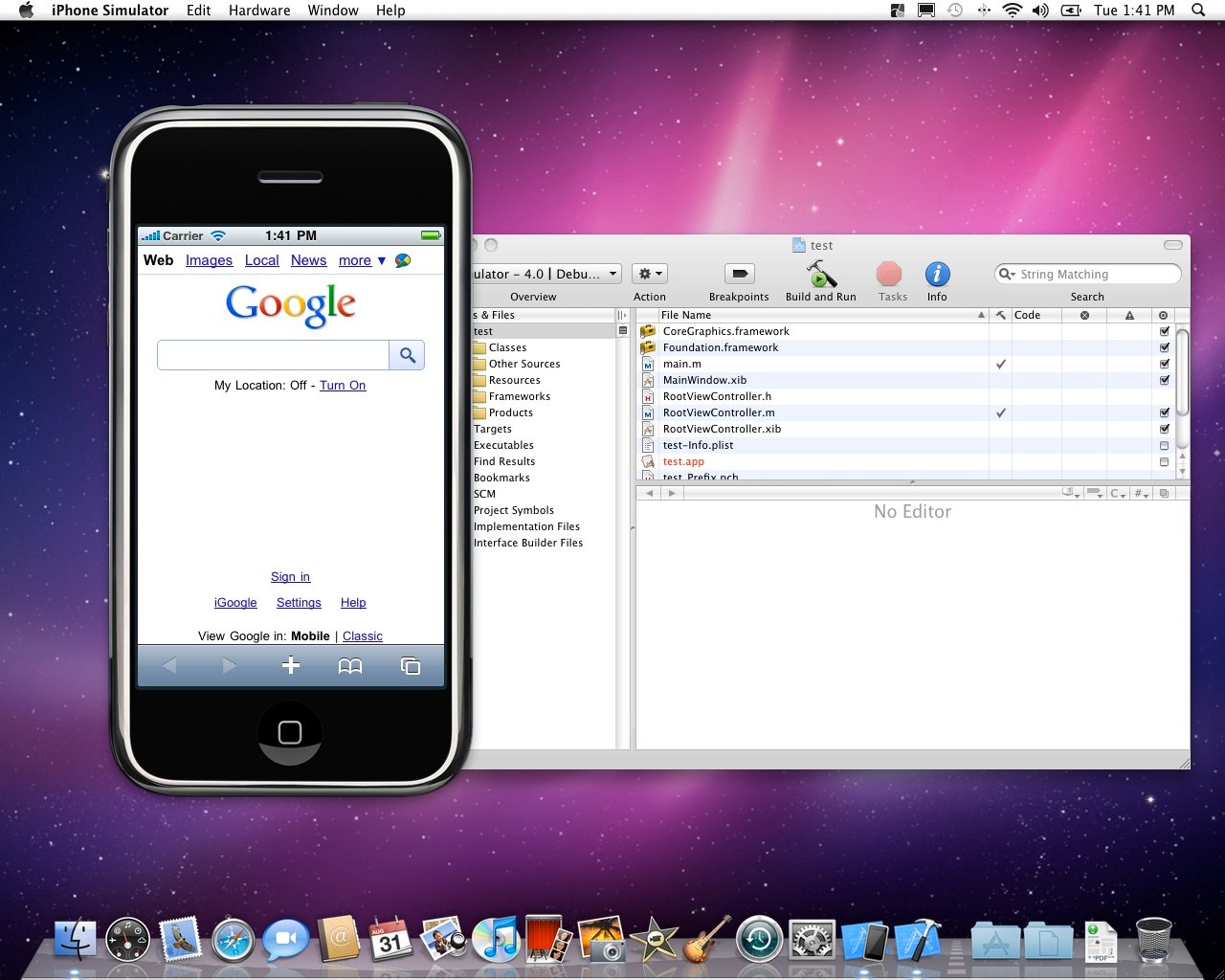The image size is (1225, 980).
Task: Click Spotlight magnifier in the menu bar
Action: coord(1197,11)
